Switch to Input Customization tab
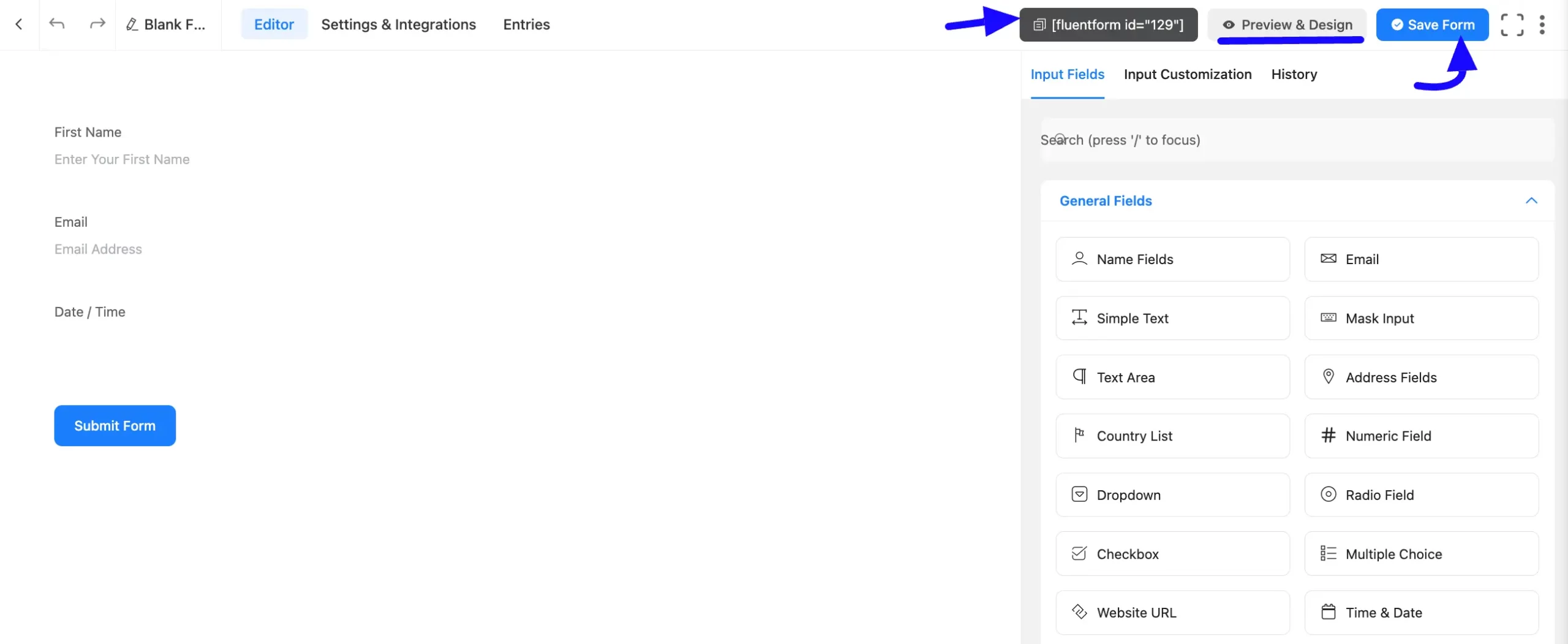 pyautogui.click(x=1187, y=74)
